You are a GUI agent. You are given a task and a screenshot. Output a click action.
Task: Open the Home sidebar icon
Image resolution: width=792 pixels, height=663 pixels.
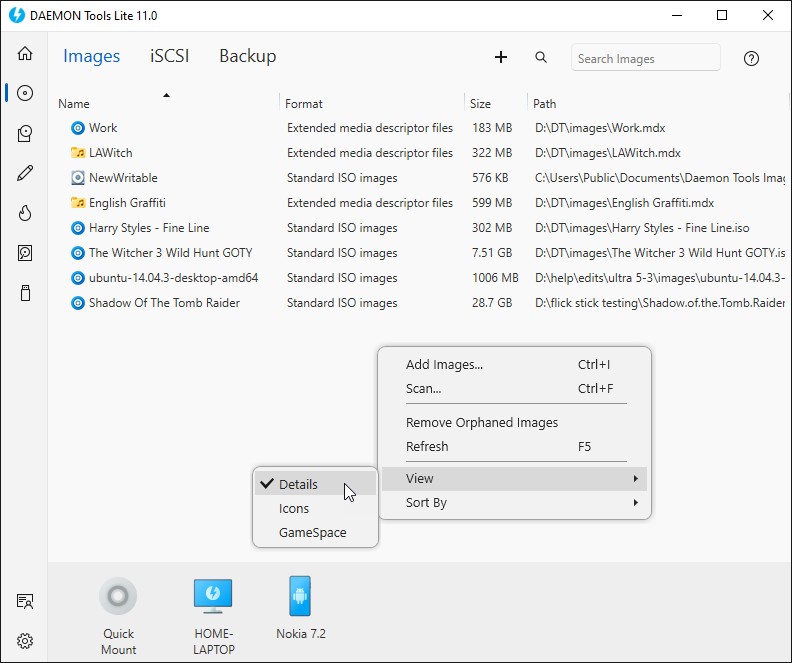[x=25, y=53]
